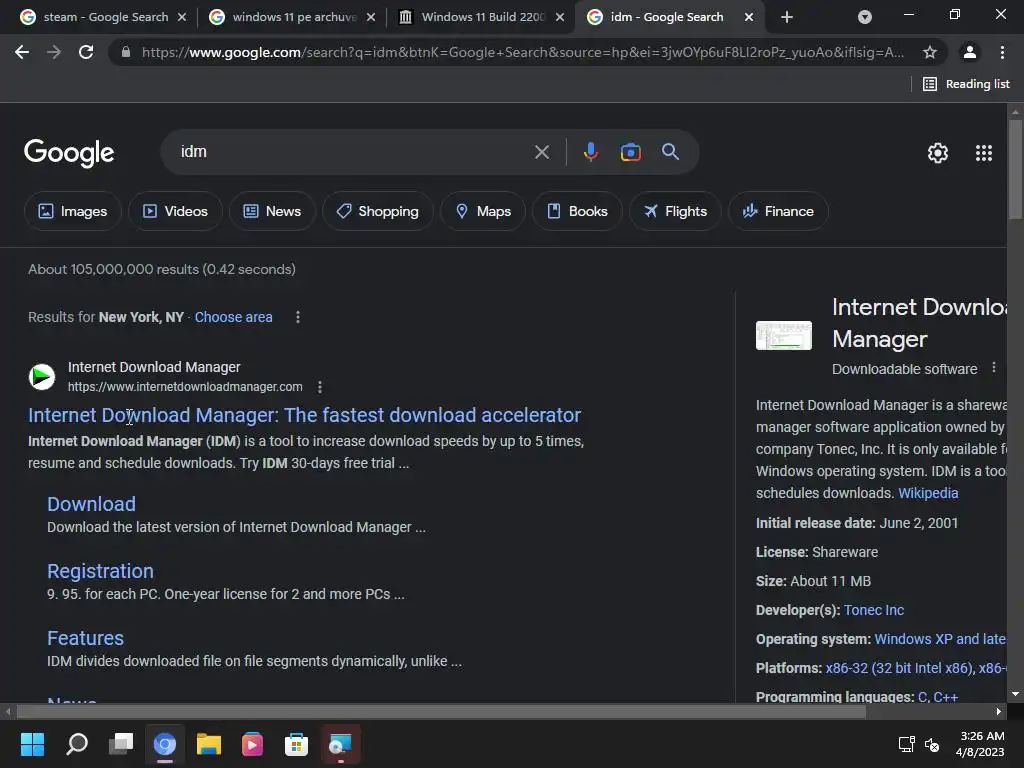Click the Google logo
Image resolution: width=1024 pixels, height=768 pixels.
(69, 153)
